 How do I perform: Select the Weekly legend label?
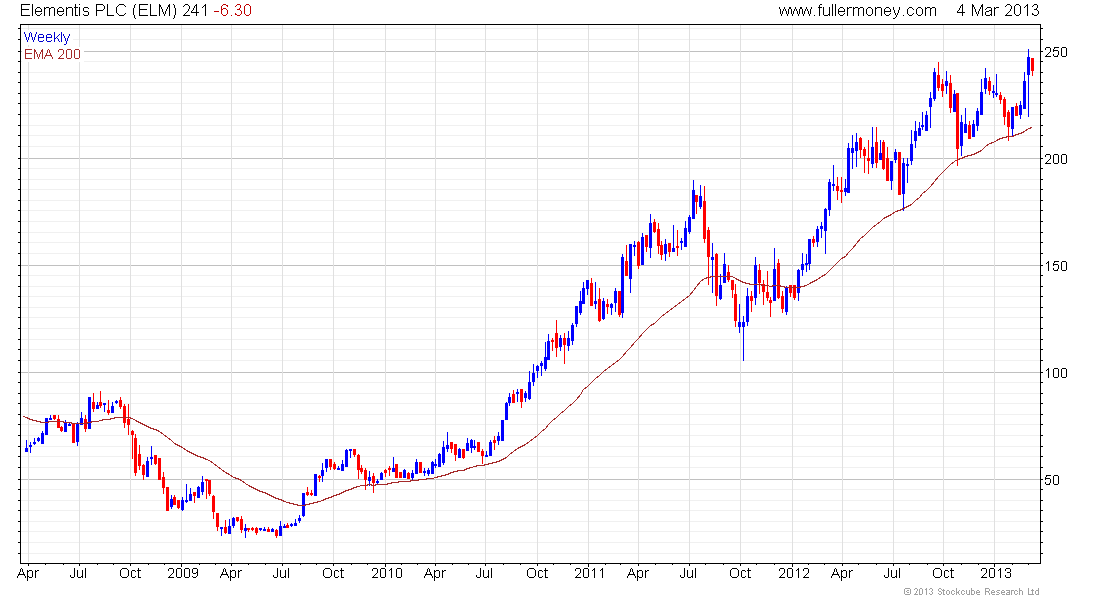(x=47, y=37)
